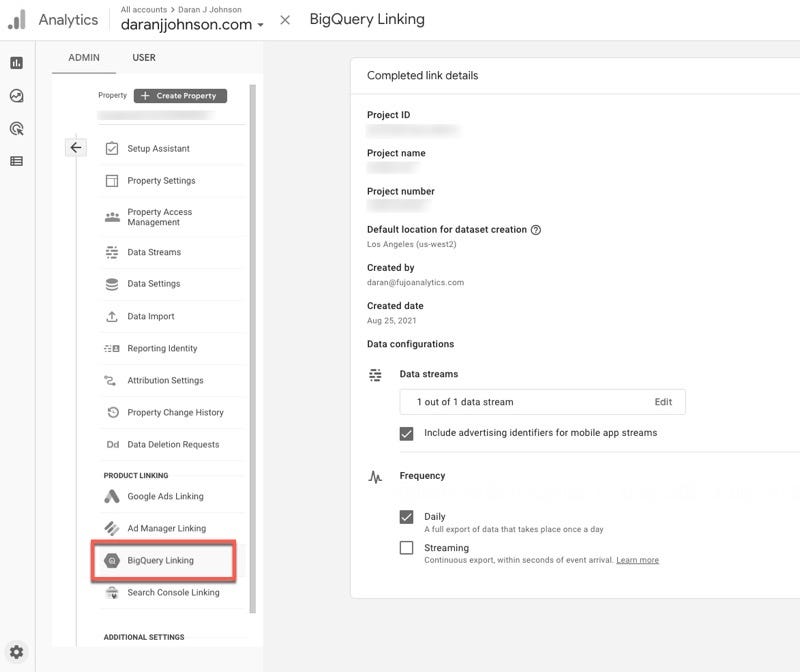The height and width of the screenshot is (672, 800).
Task: Open Reports via the bar-chart sidebar icon
Action: [x=14, y=62]
